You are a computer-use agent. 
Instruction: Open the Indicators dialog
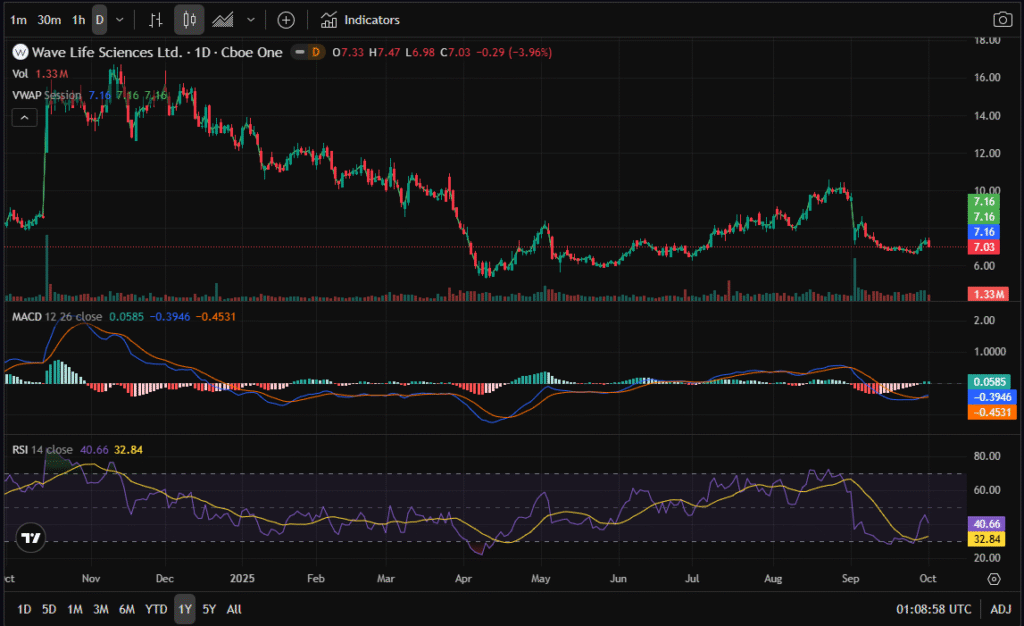tap(371, 20)
